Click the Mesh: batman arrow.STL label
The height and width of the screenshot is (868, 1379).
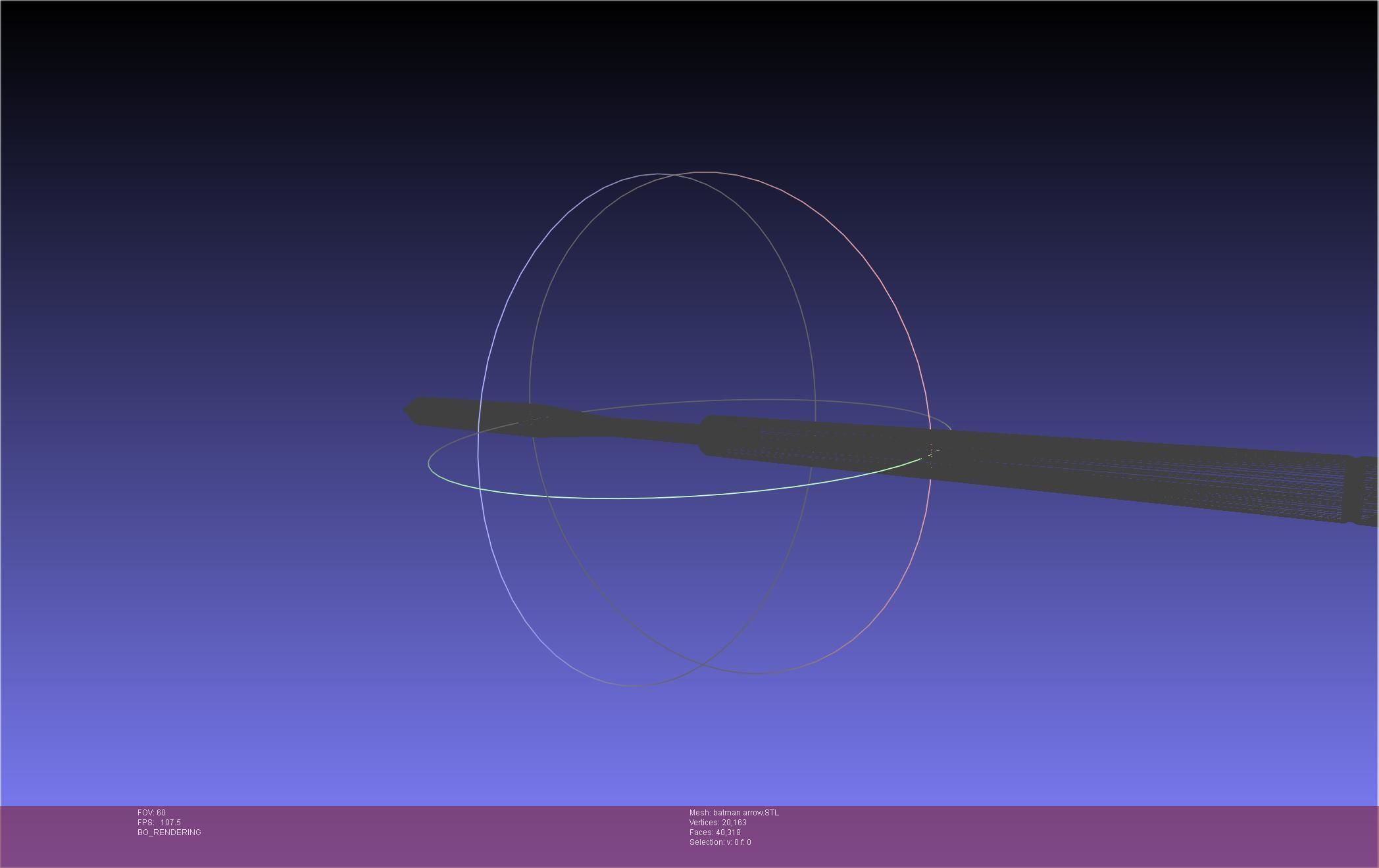[x=734, y=813]
